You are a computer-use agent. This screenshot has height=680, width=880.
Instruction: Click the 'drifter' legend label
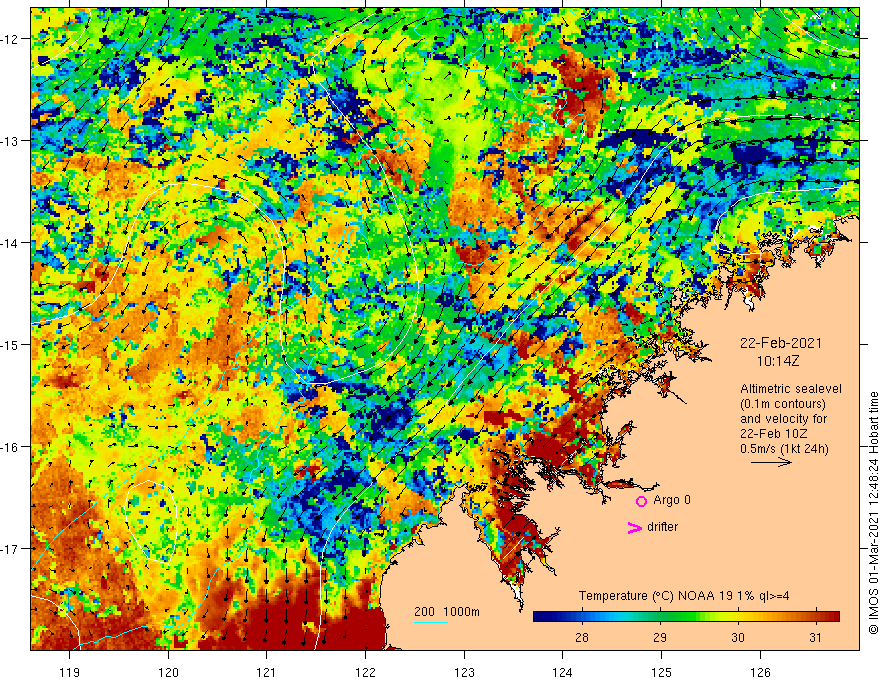[662, 527]
